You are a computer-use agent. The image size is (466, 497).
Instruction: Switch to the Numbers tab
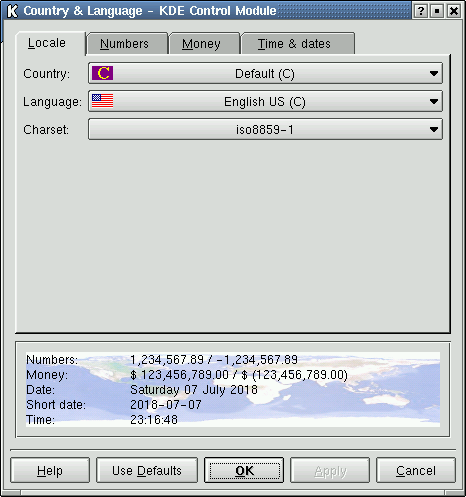coord(127,44)
